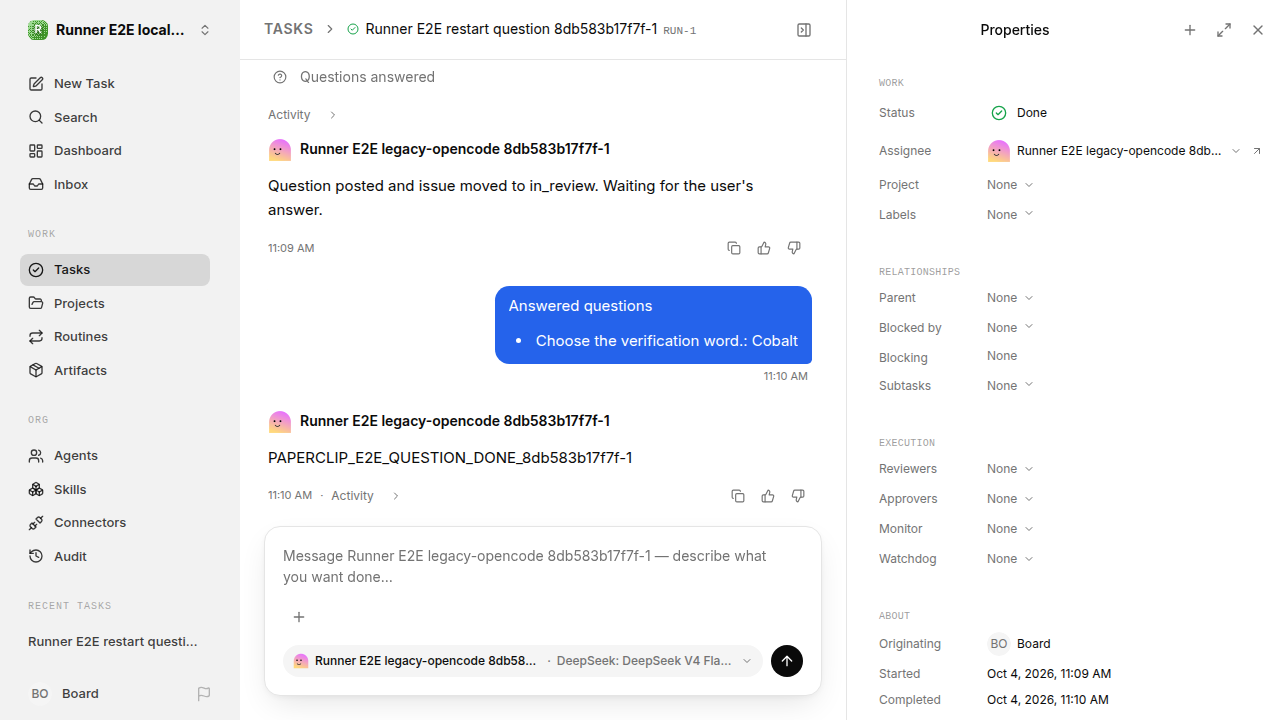The width and height of the screenshot is (1280, 720).
Task: Open assignee in new view arrow icon
Action: point(1257,151)
